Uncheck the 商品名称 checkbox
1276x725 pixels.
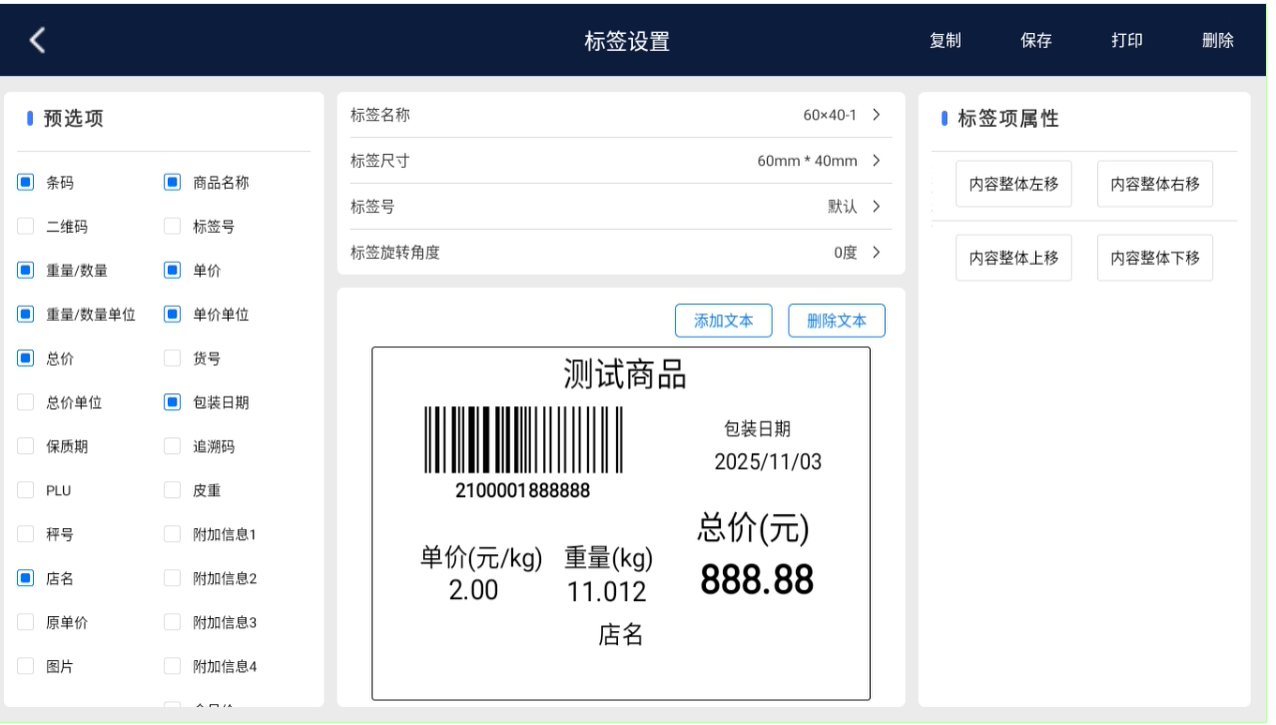click(x=172, y=183)
